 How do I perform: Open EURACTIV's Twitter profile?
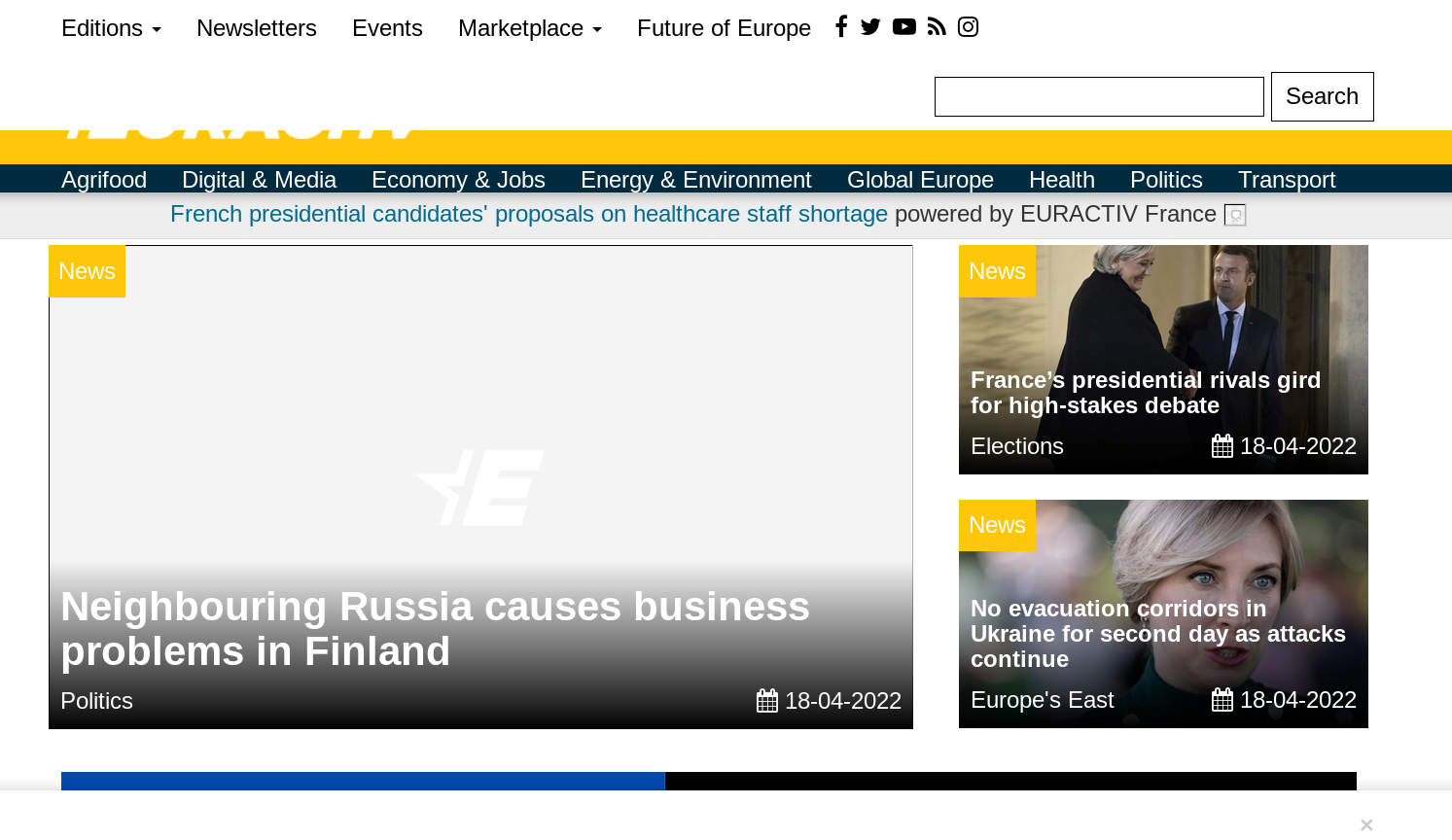870,27
